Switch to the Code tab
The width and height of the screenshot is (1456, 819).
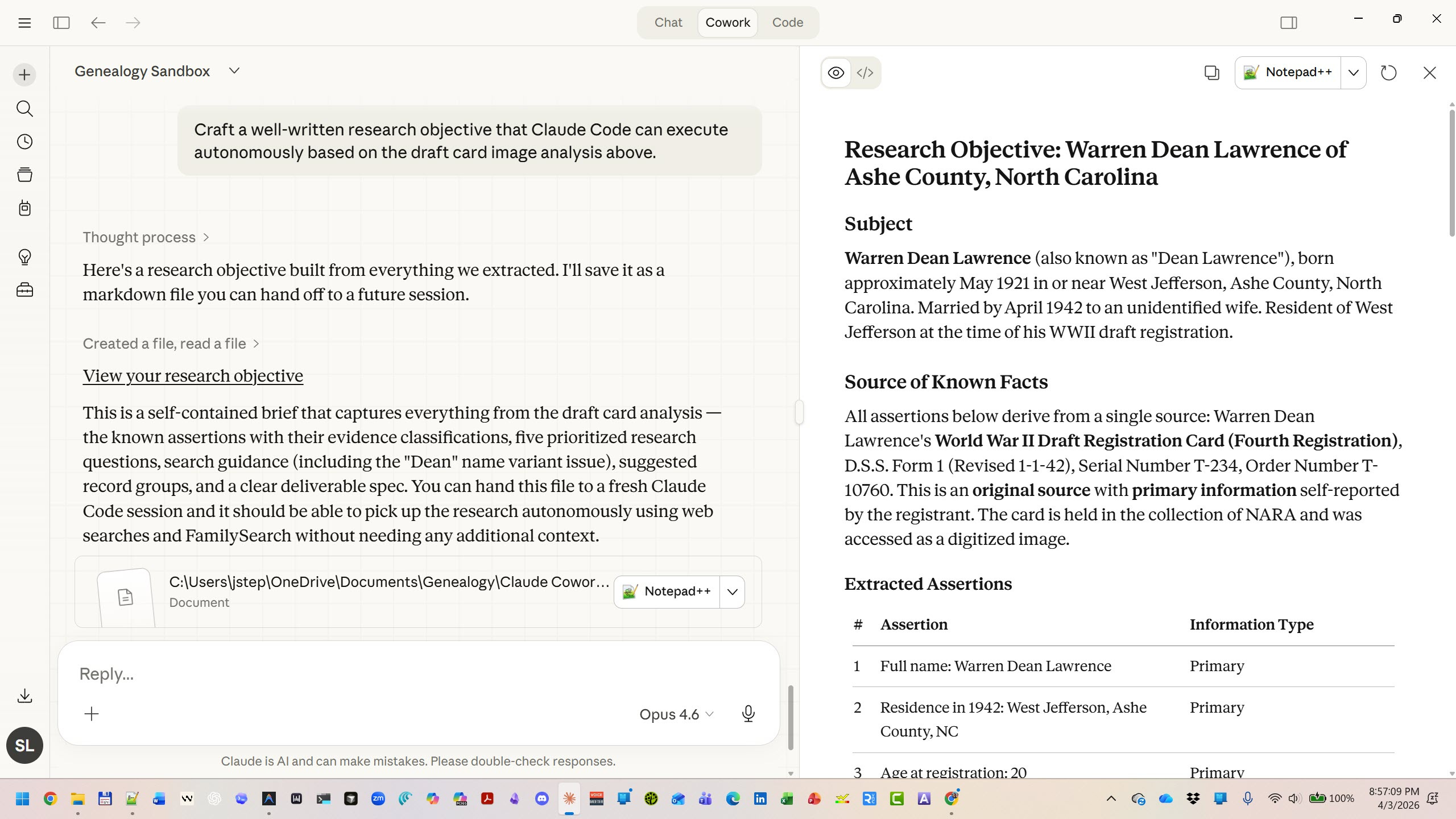[787, 23]
